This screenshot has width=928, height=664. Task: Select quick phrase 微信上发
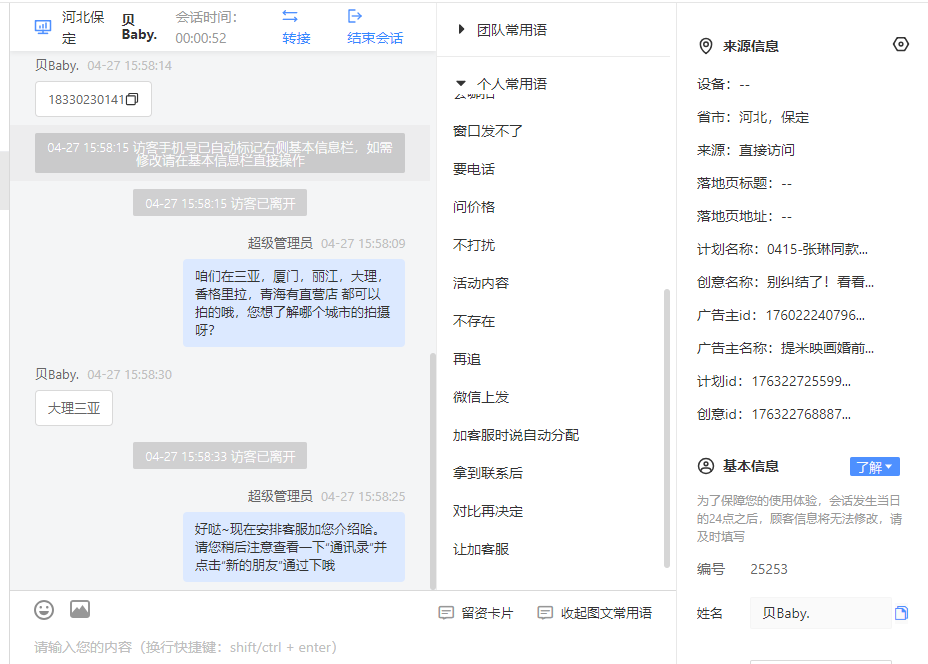(x=481, y=397)
